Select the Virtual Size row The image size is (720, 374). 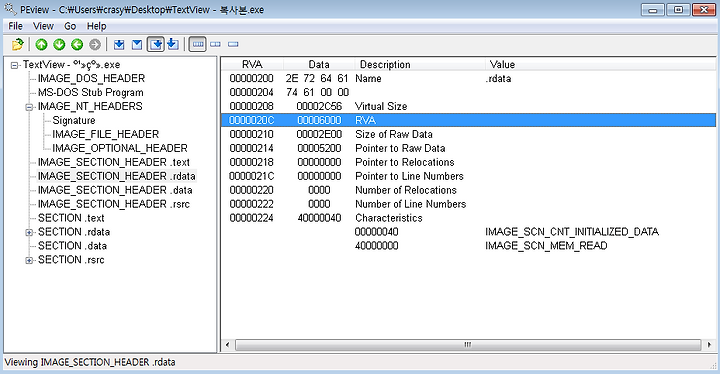(x=468, y=106)
